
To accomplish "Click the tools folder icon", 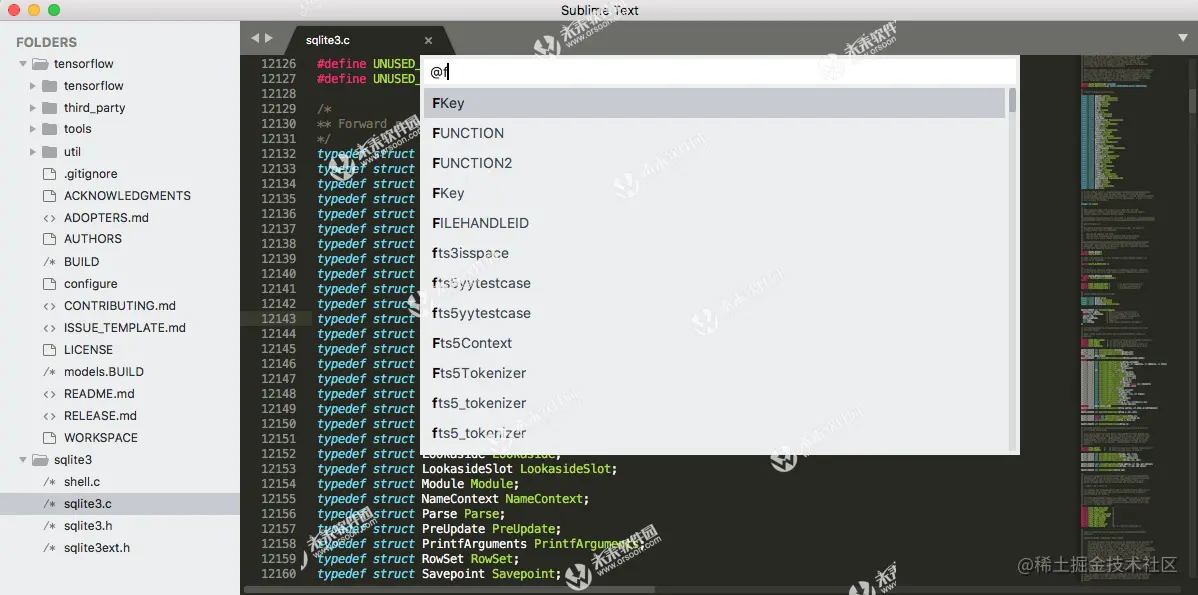I will (x=50, y=129).
